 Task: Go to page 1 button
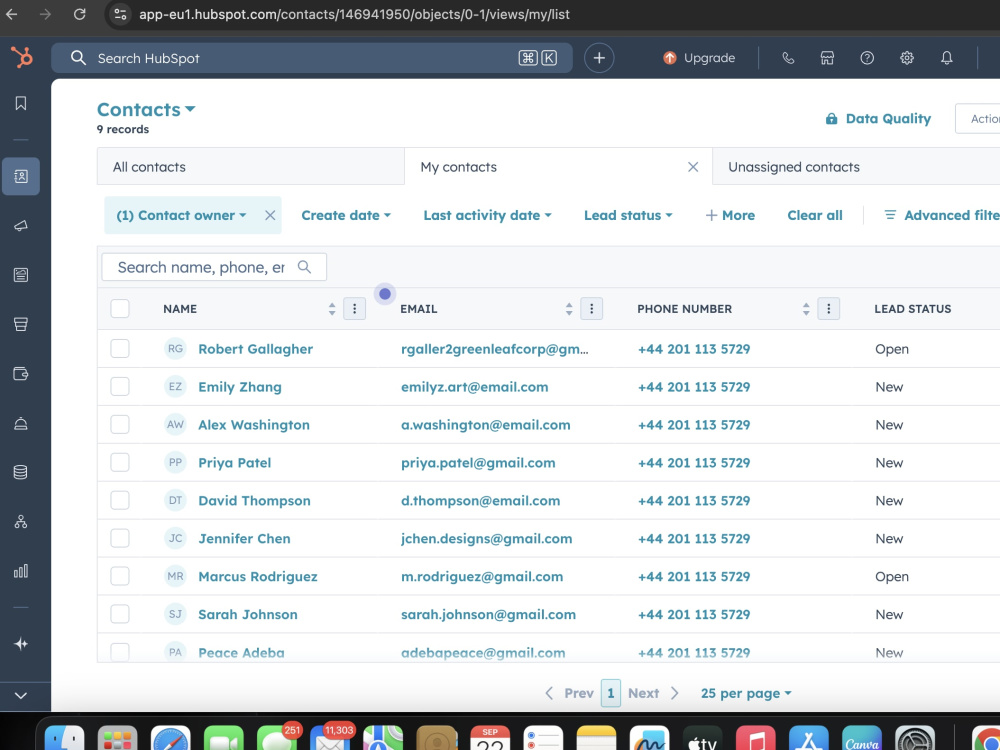pyautogui.click(x=610, y=693)
